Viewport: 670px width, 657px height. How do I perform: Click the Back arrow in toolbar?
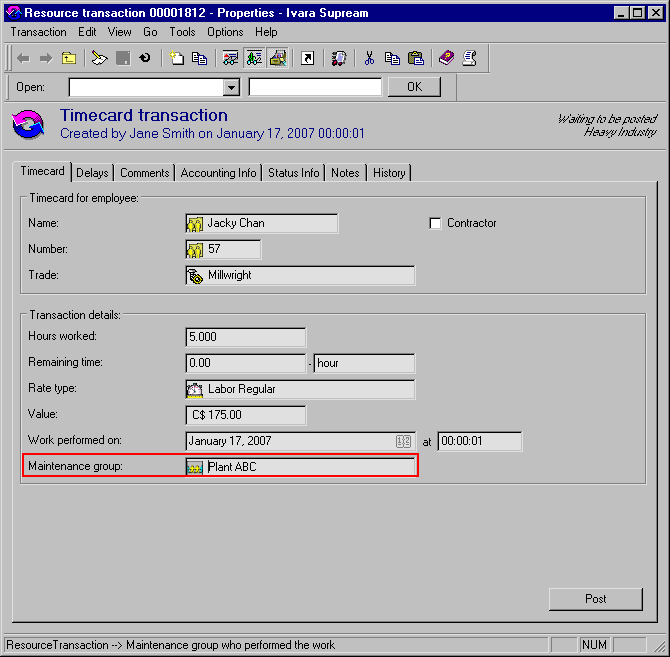pyautogui.click(x=23, y=58)
